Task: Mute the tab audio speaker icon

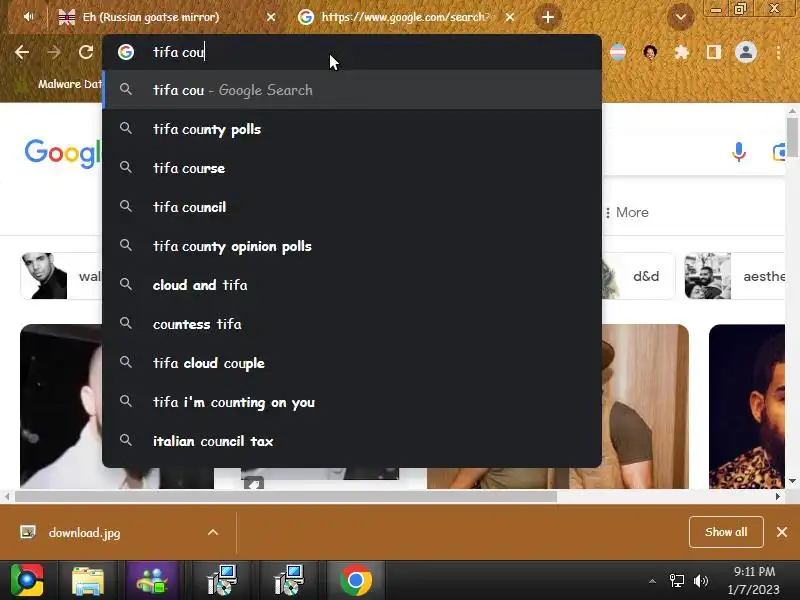Action: pos(29,17)
